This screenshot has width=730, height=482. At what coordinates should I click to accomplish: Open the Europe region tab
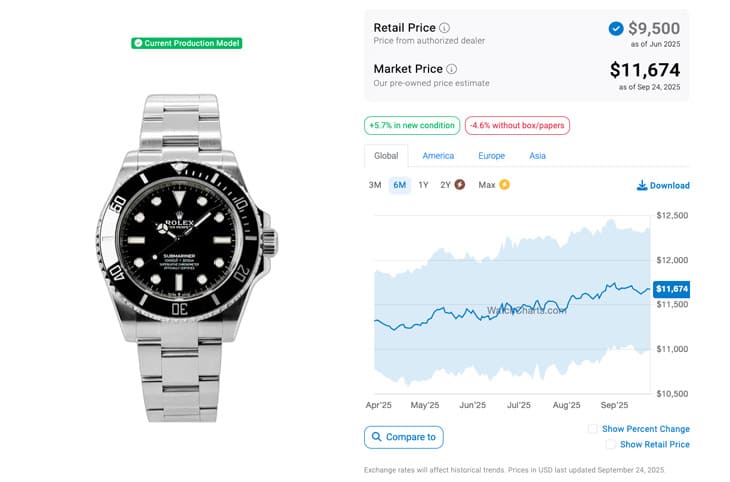tap(491, 156)
